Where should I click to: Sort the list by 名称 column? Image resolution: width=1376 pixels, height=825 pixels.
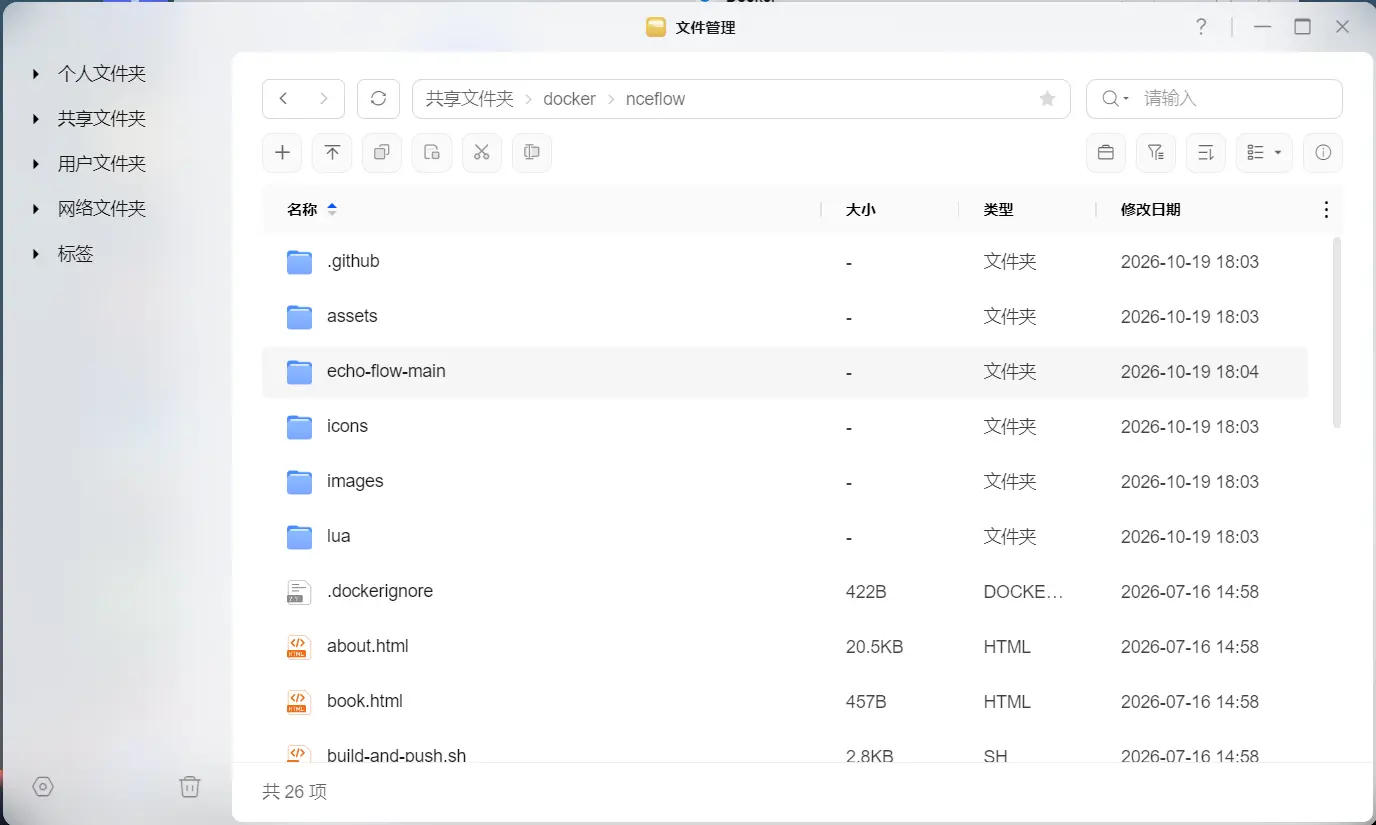click(302, 210)
